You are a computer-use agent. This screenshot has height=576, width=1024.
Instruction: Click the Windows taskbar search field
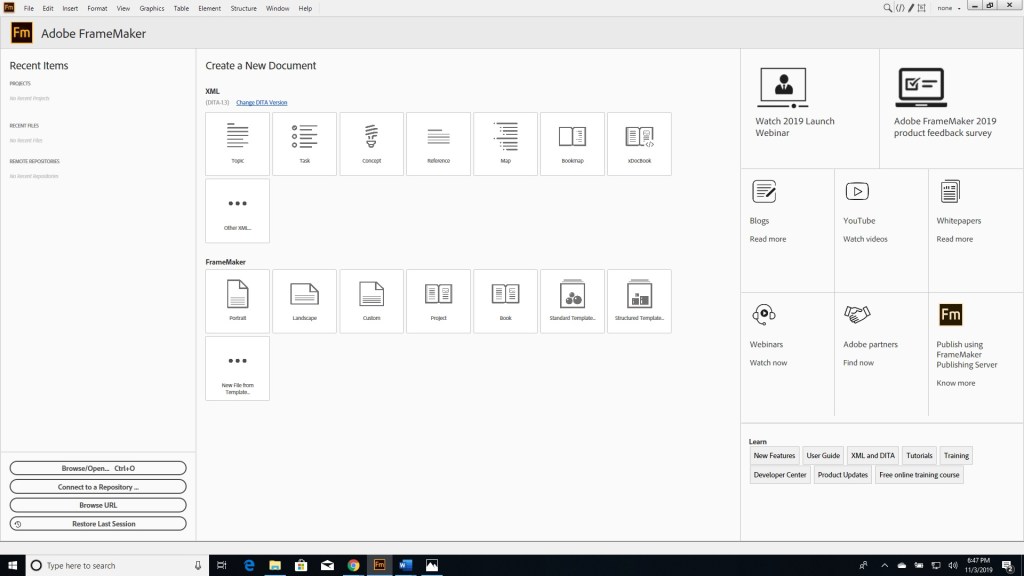(x=110, y=566)
